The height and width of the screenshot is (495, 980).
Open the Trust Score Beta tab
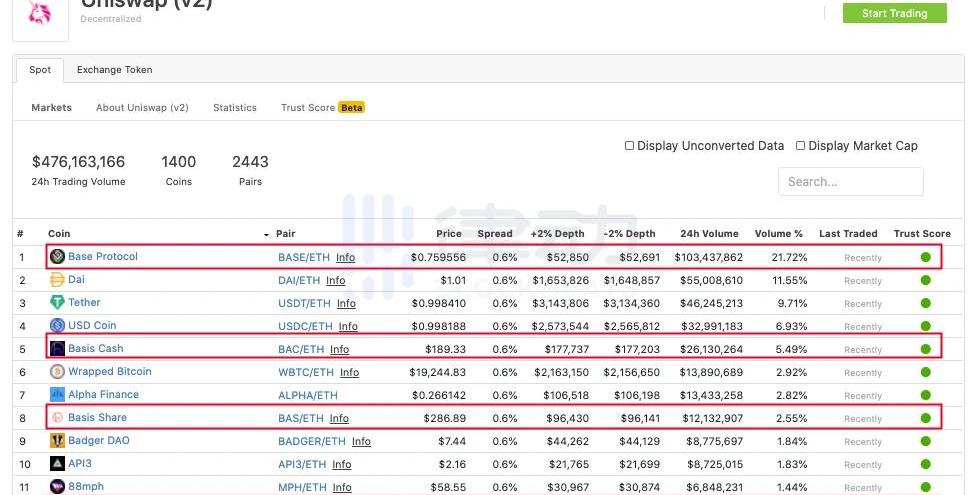pyautogui.click(x=322, y=108)
